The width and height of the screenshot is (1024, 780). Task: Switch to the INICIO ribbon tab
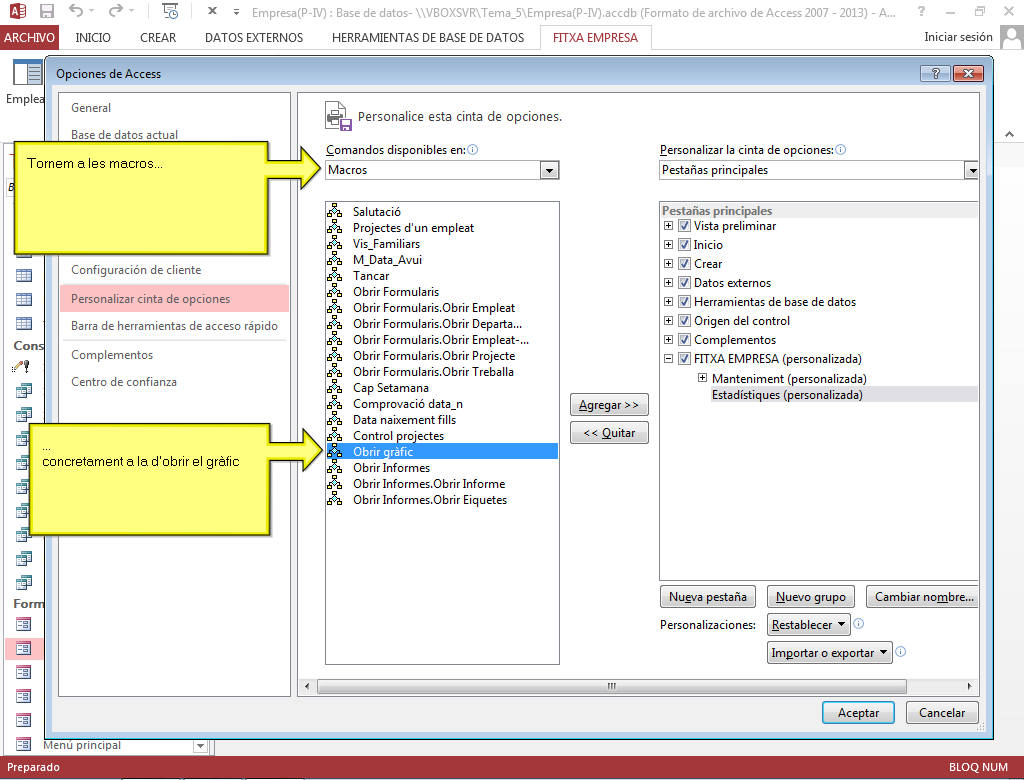93,38
